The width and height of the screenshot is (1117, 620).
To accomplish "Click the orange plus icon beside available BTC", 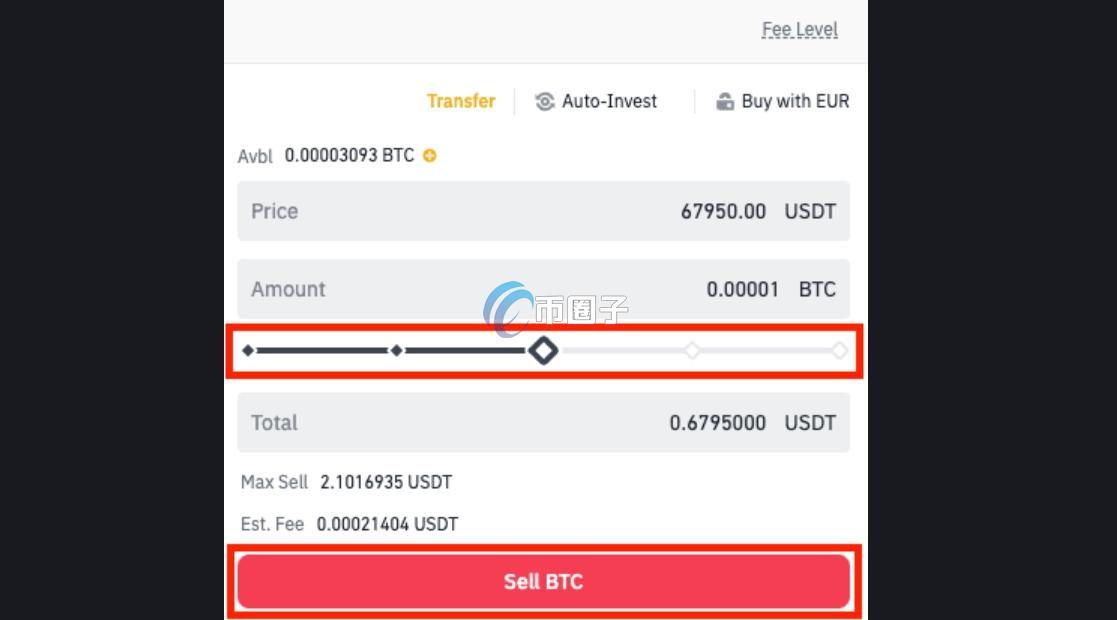I will [x=430, y=156].
